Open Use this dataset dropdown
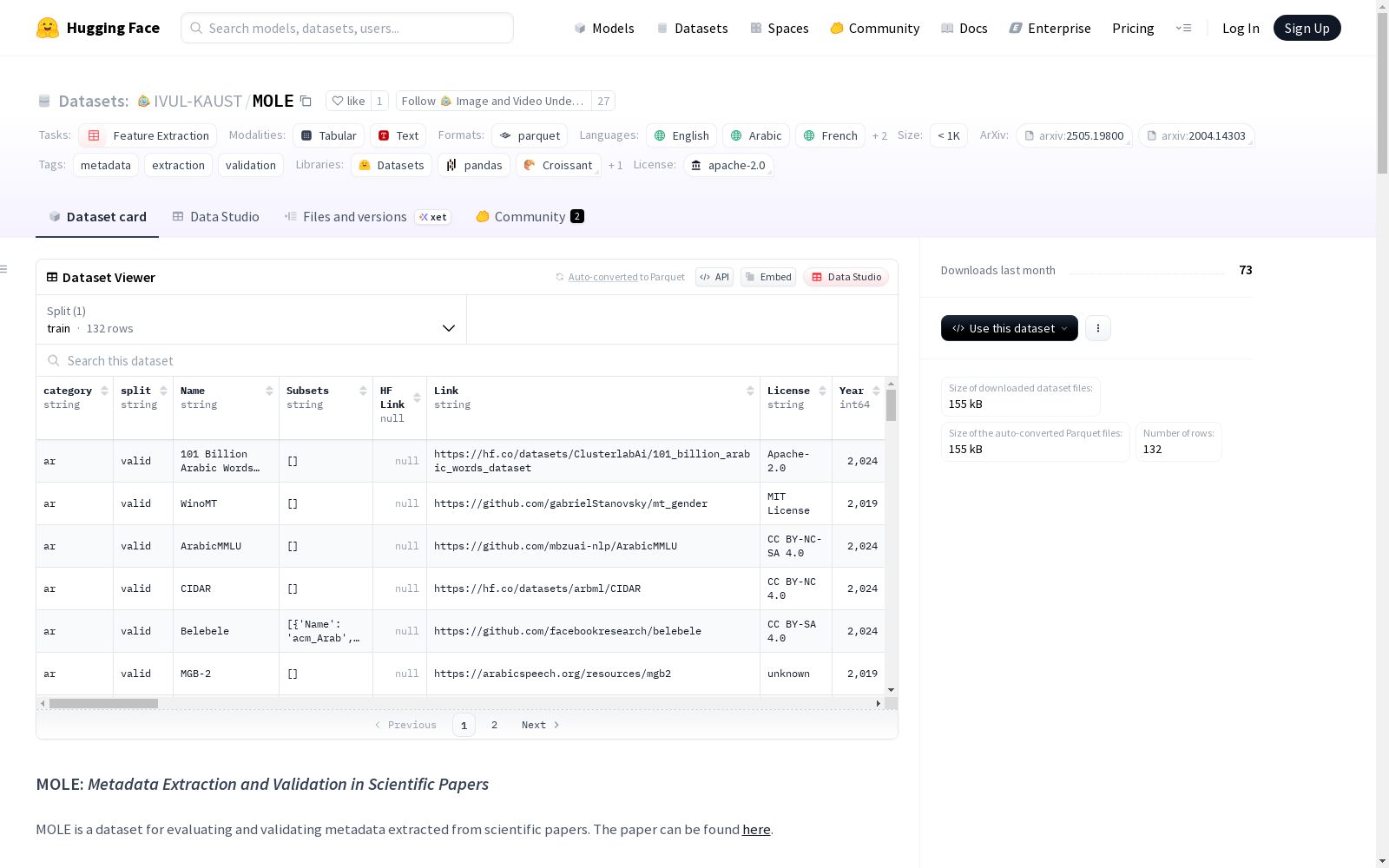Image resolution: width=1389 pixels, height=868 pixels. click(x=1010, y=328)
